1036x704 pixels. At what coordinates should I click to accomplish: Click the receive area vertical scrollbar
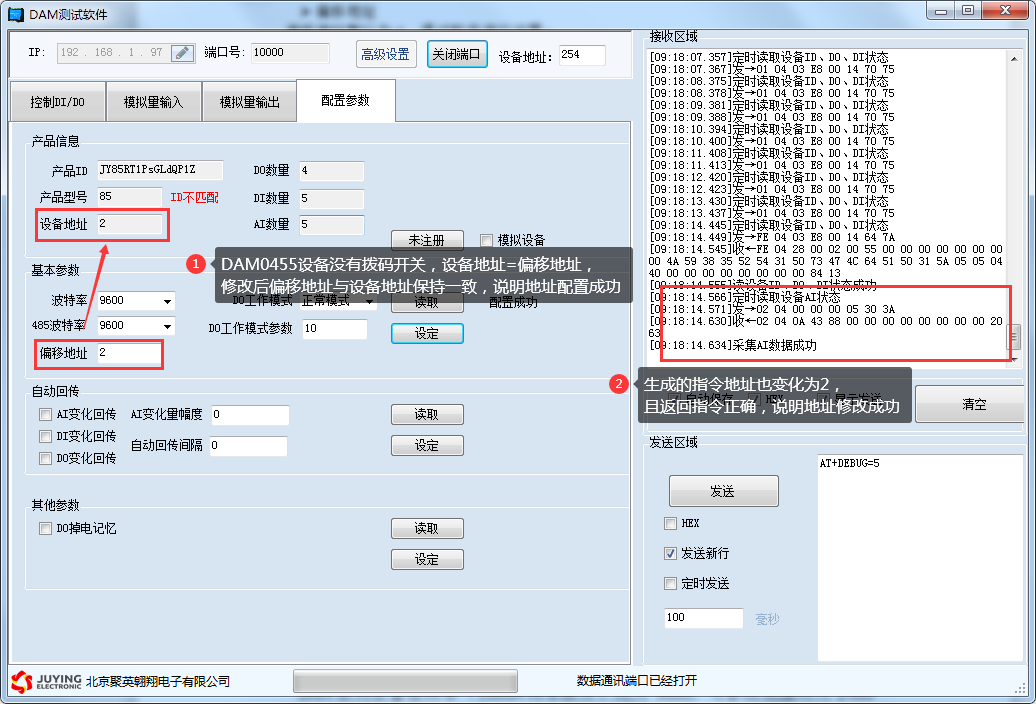point(1016,200)
